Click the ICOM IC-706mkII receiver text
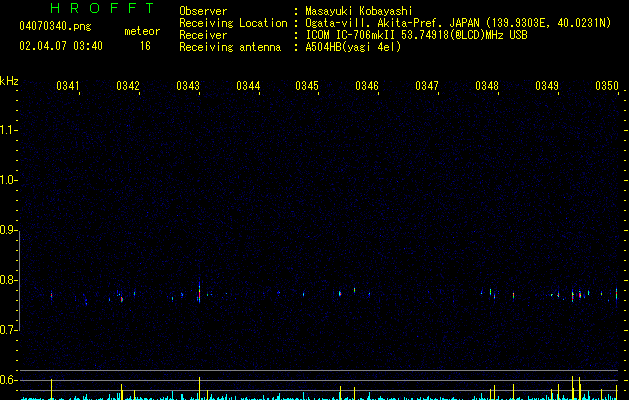629x400 pixels. [416, 35]
